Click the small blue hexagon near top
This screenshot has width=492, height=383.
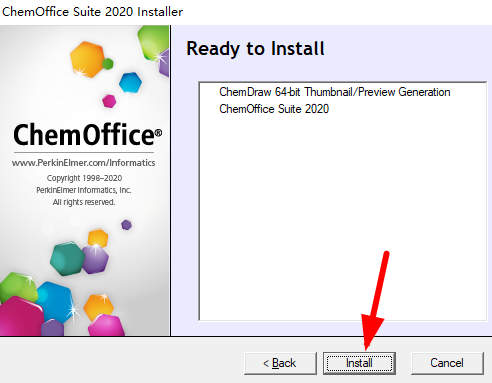click(x=130, y=82)
